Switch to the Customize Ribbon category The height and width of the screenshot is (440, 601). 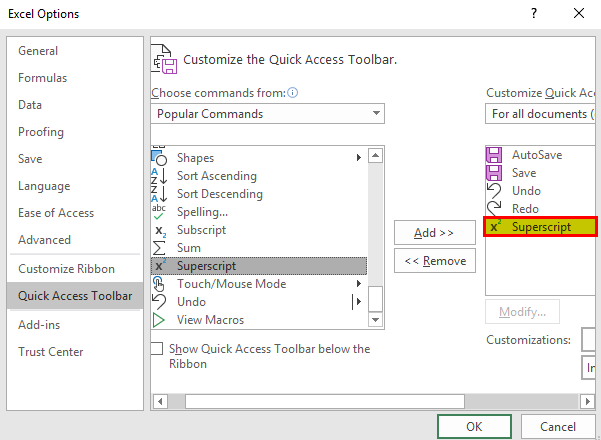point(66,269)
